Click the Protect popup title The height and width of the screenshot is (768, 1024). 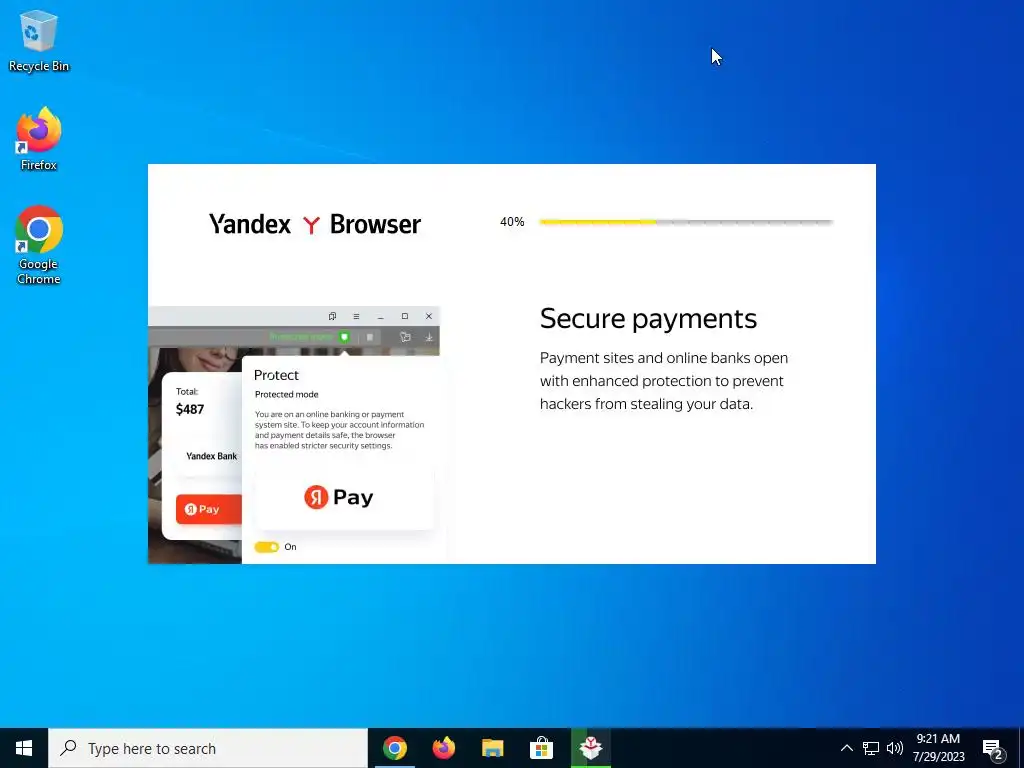pos(276,375)
